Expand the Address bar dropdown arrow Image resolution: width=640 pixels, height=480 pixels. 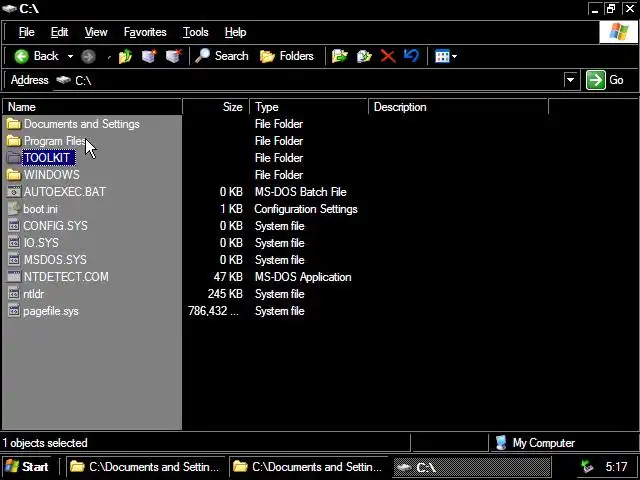point(571,80)
